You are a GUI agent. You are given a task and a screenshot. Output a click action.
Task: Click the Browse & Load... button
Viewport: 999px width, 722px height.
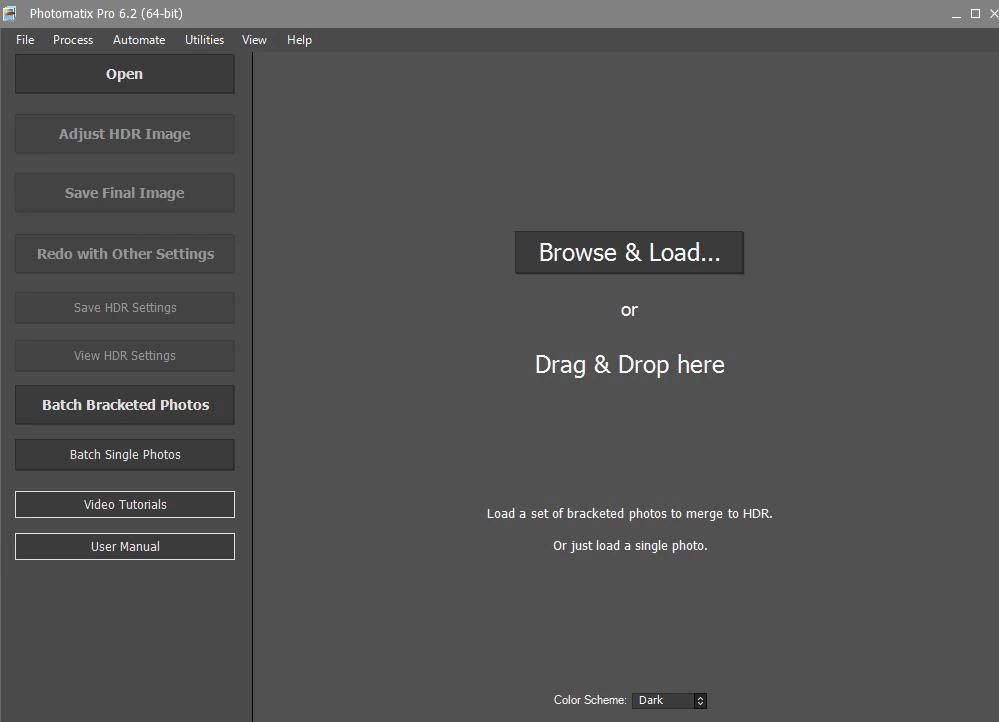629,252
